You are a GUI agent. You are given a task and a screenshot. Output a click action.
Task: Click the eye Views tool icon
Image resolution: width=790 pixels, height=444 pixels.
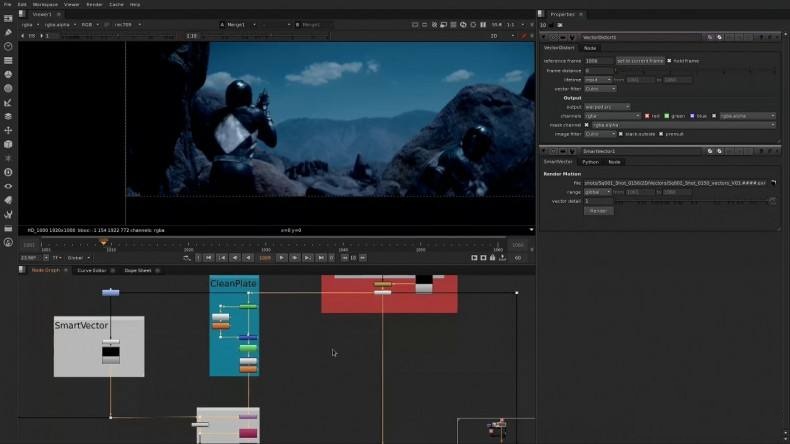coord(9,185)
